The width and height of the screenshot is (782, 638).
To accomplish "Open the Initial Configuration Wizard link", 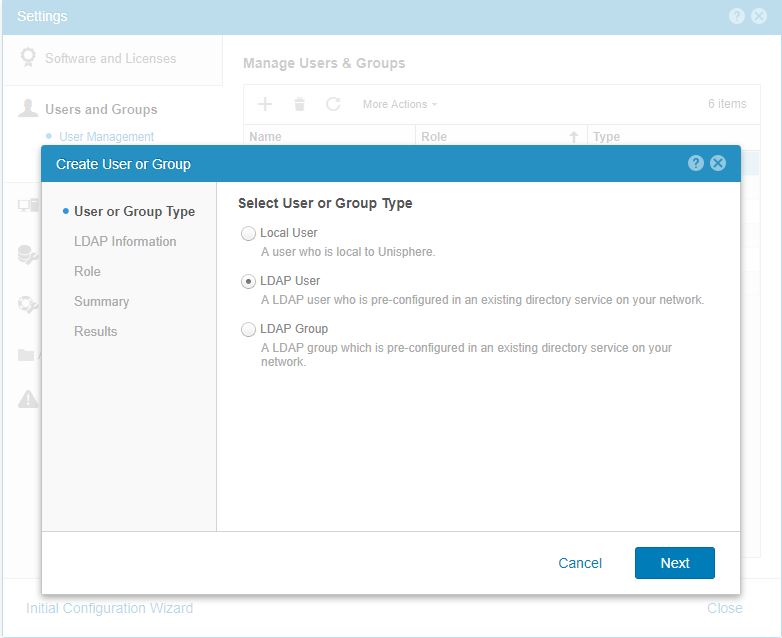I will pyautogui.click(x=109, y=608).
